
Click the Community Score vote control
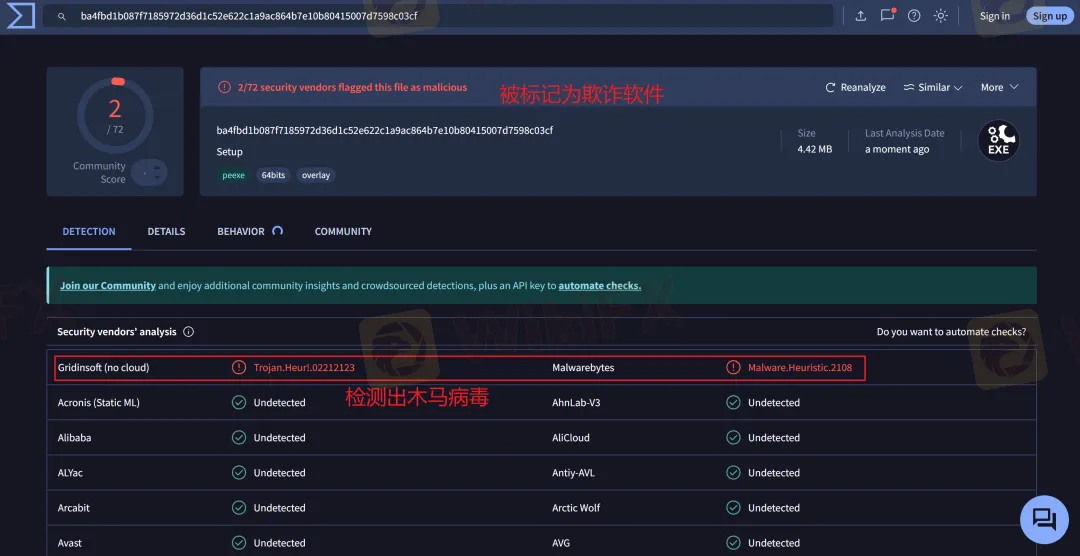pyautogui.click(x=148, y=173)
